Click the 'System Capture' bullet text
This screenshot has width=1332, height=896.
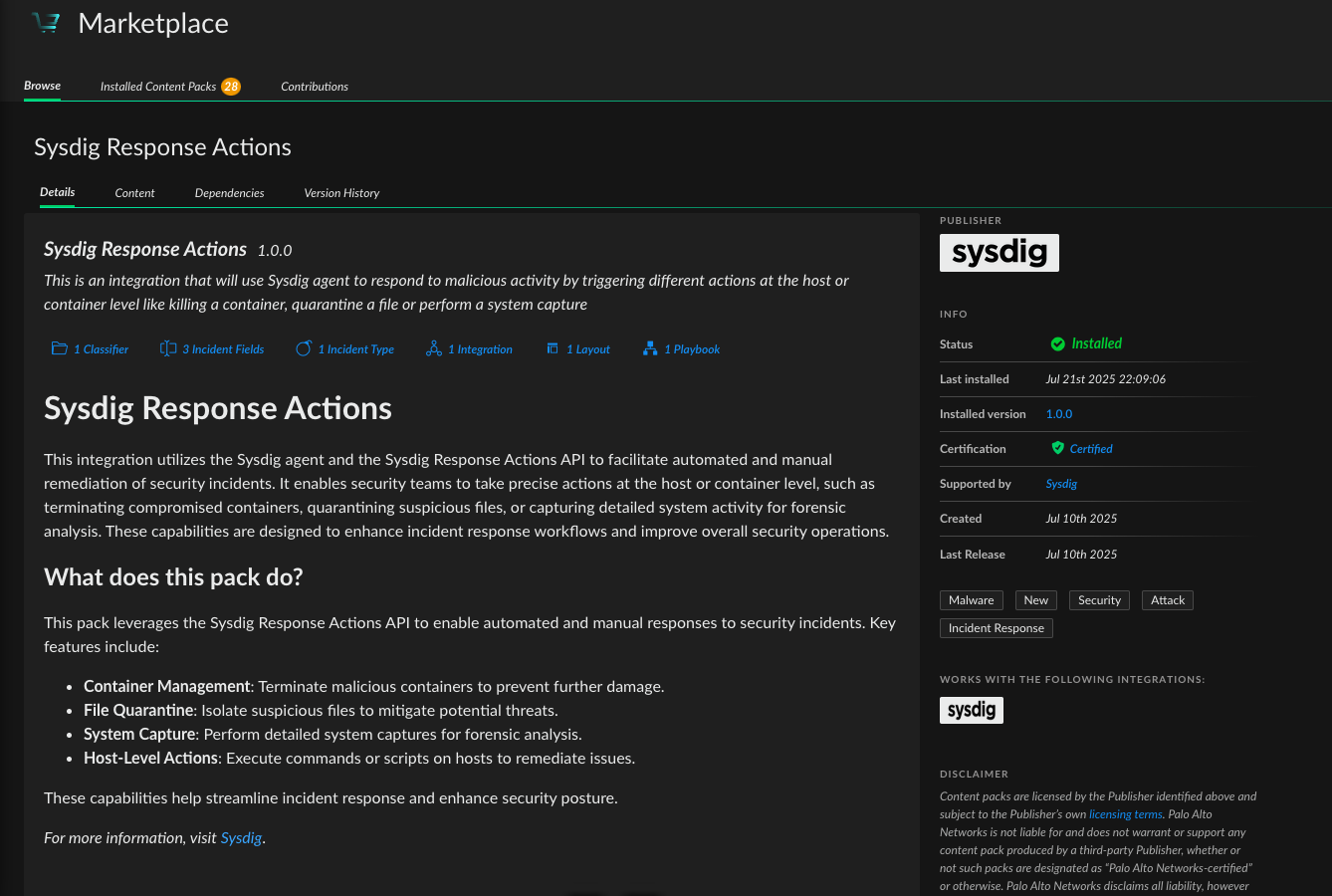139,735
